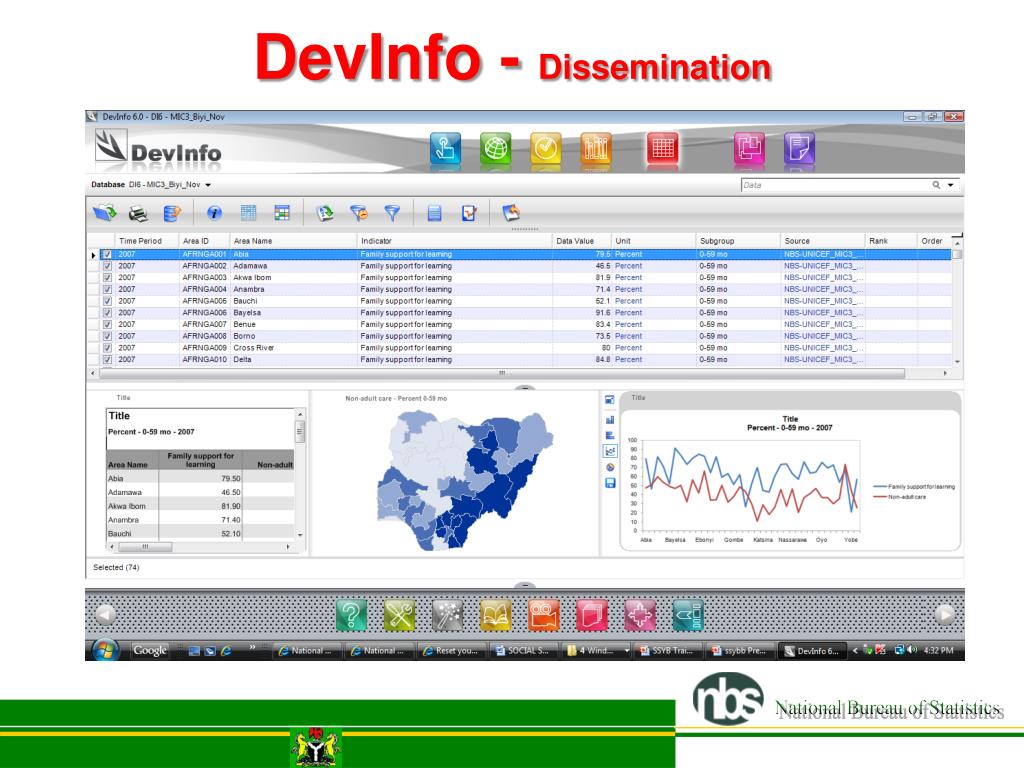Open the orange video camera tour icon
Screen dimensions: 1024x768
click(x=544, y=615)
